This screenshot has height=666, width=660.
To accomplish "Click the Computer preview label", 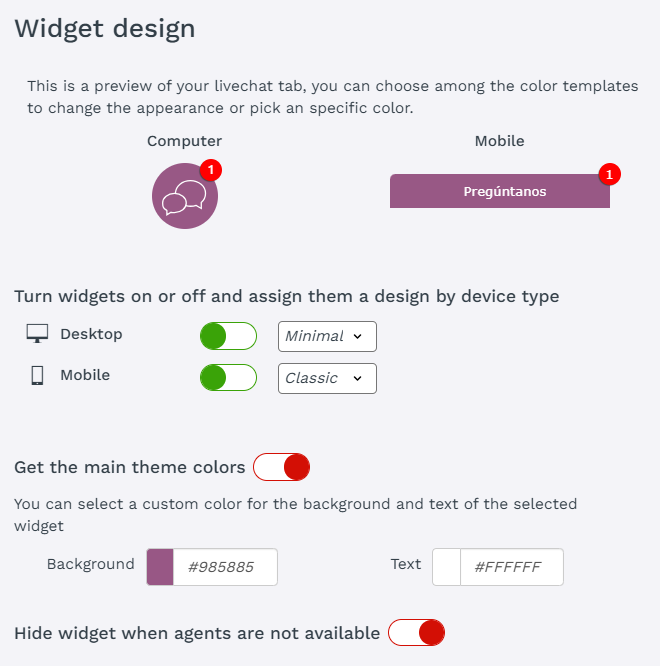I will click(x=185, y=141).
